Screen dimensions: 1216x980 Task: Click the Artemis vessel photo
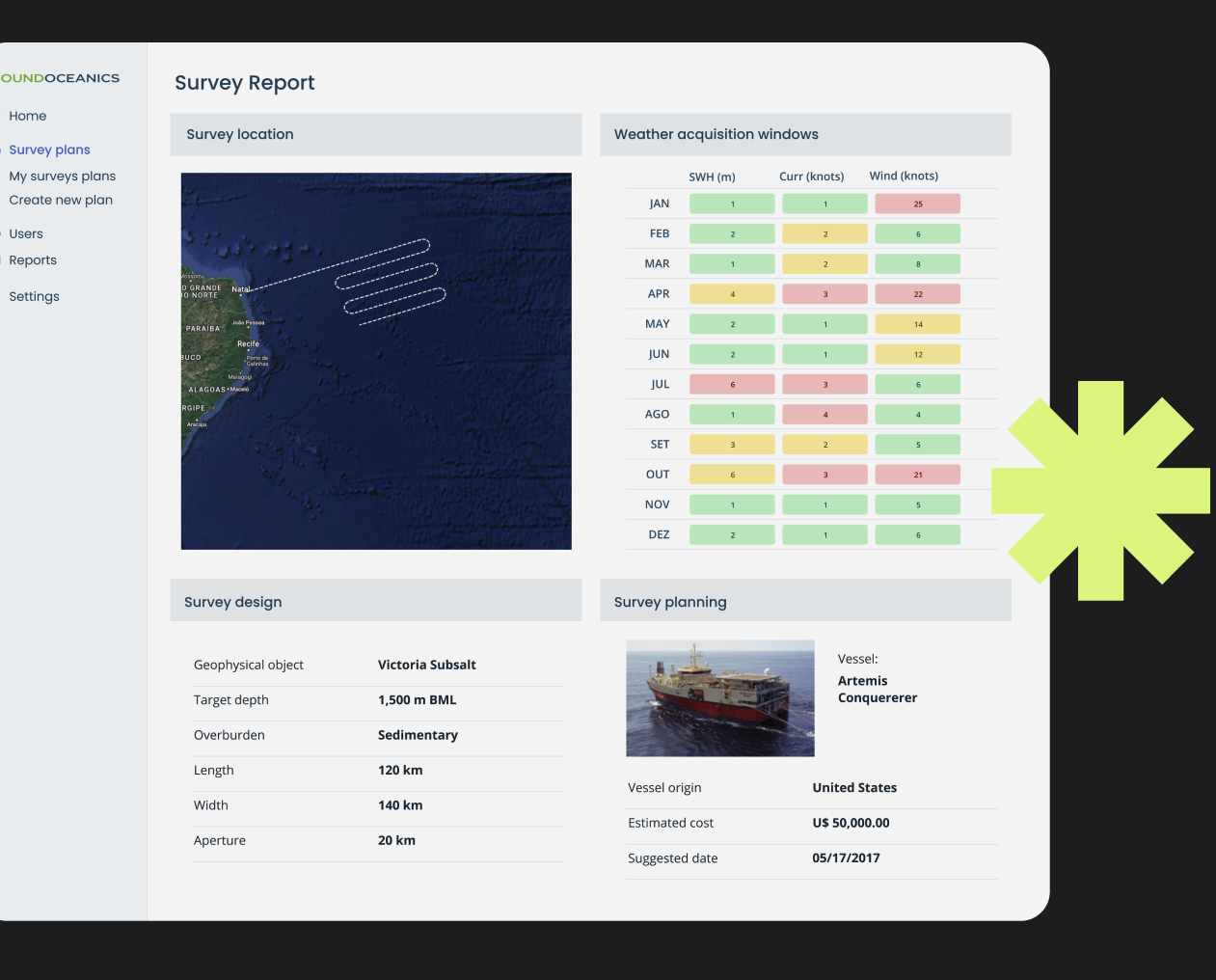click(719, 697)
